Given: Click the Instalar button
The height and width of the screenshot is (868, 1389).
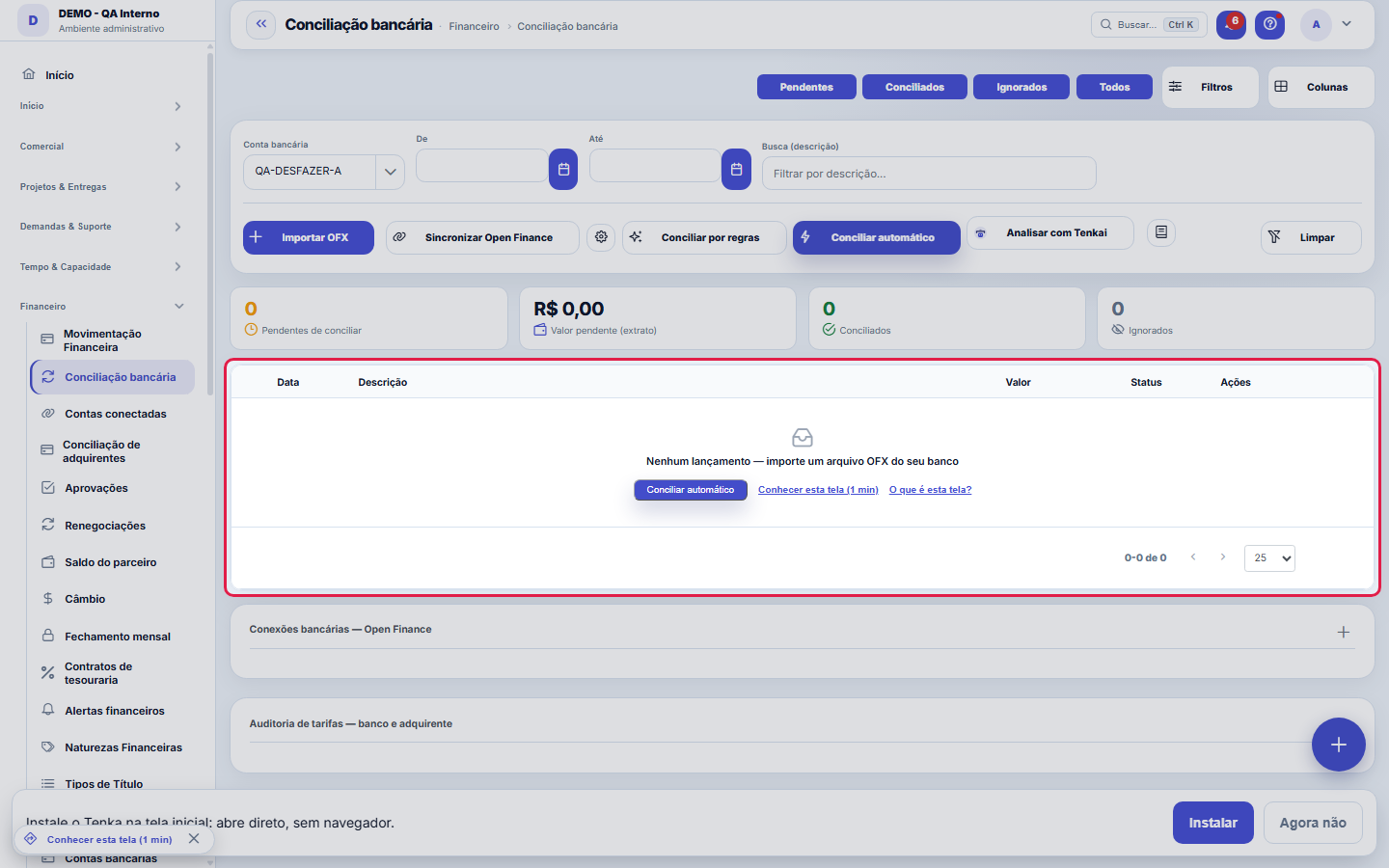Looking at the screenshot, I should (x=1212, y=823).
